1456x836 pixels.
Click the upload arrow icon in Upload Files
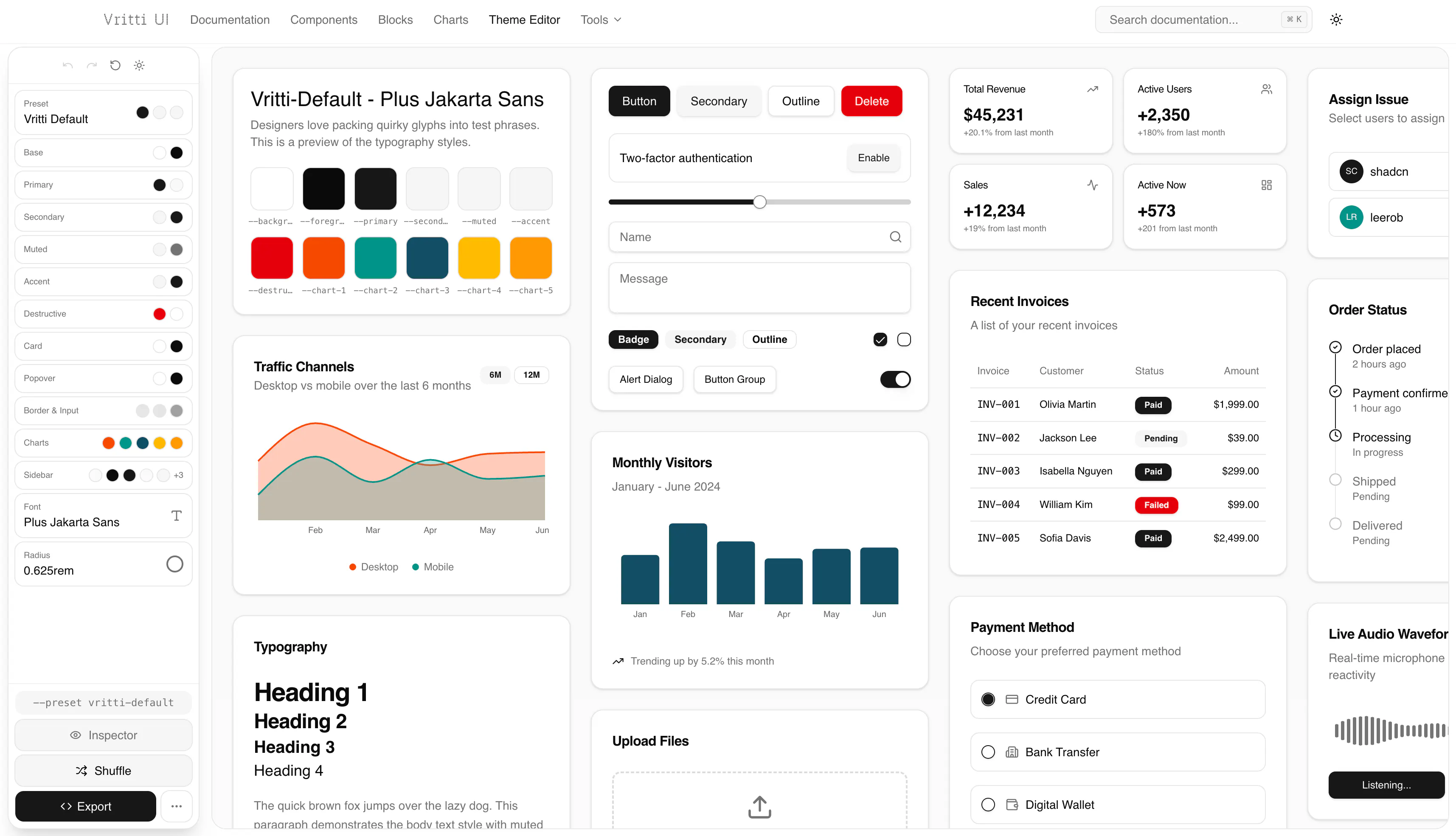[x=759, y=806]
